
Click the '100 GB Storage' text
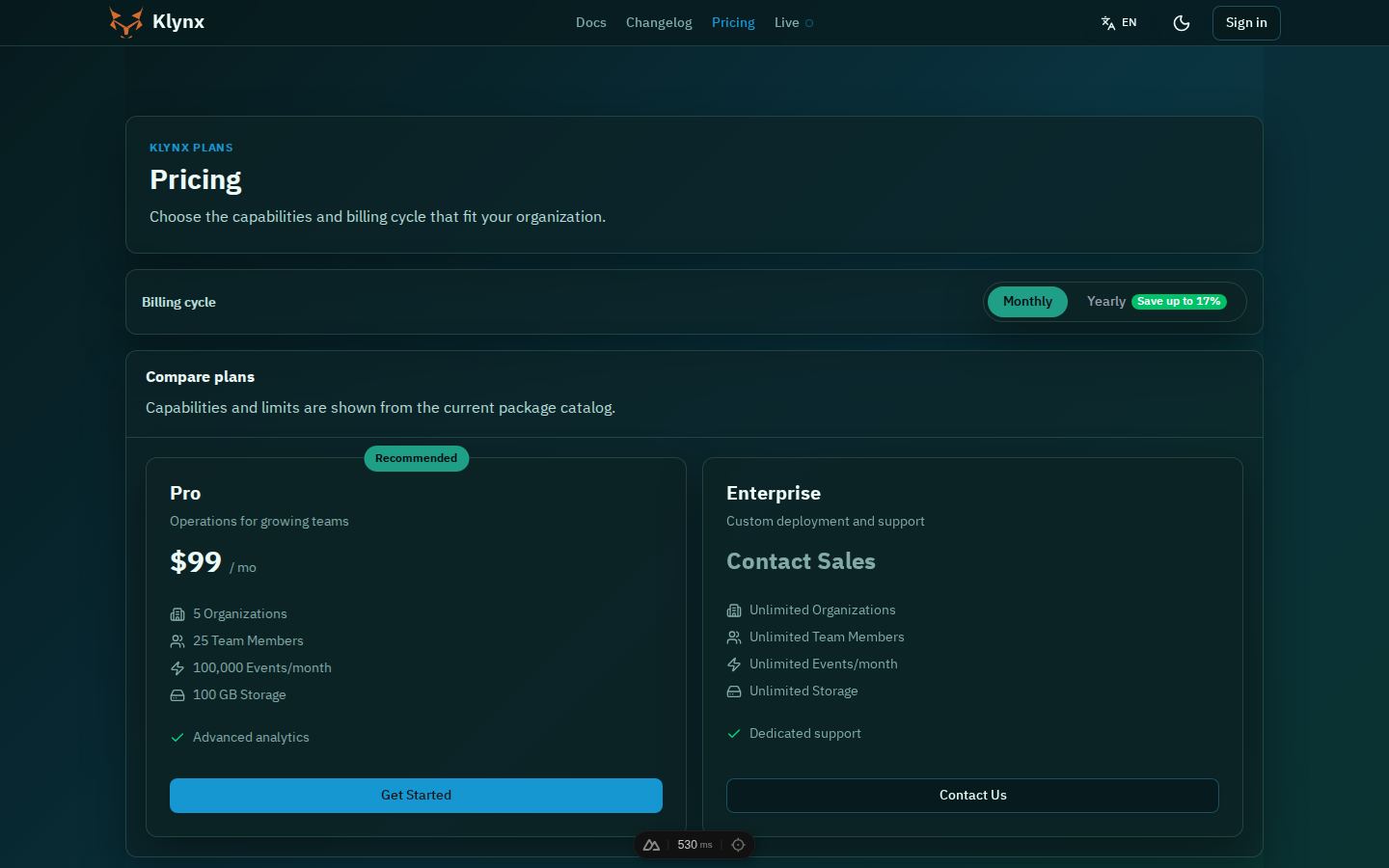(239, 695)
